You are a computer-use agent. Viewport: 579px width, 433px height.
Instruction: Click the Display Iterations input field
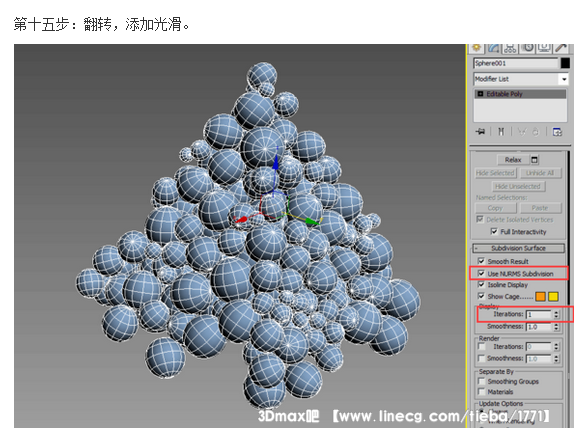coord(539,315)
